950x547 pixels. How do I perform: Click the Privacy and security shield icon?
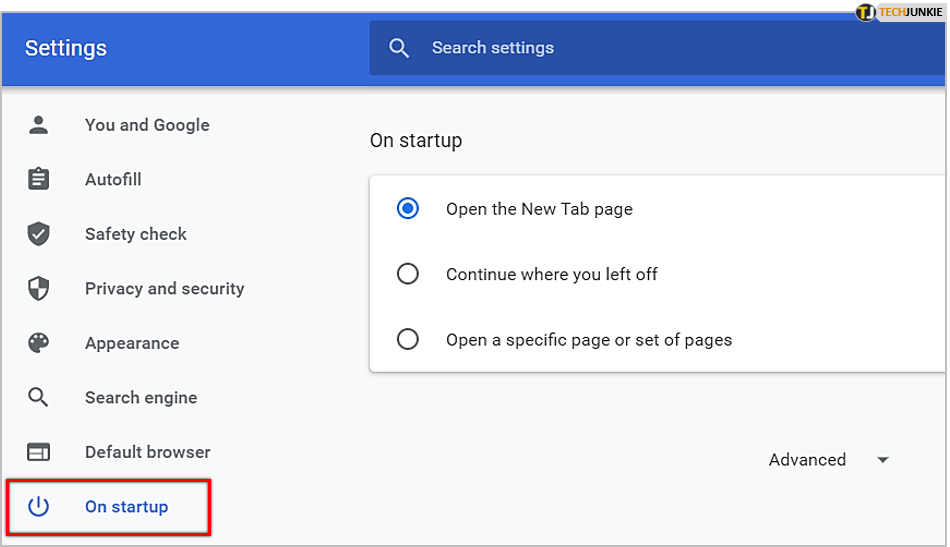38,288
